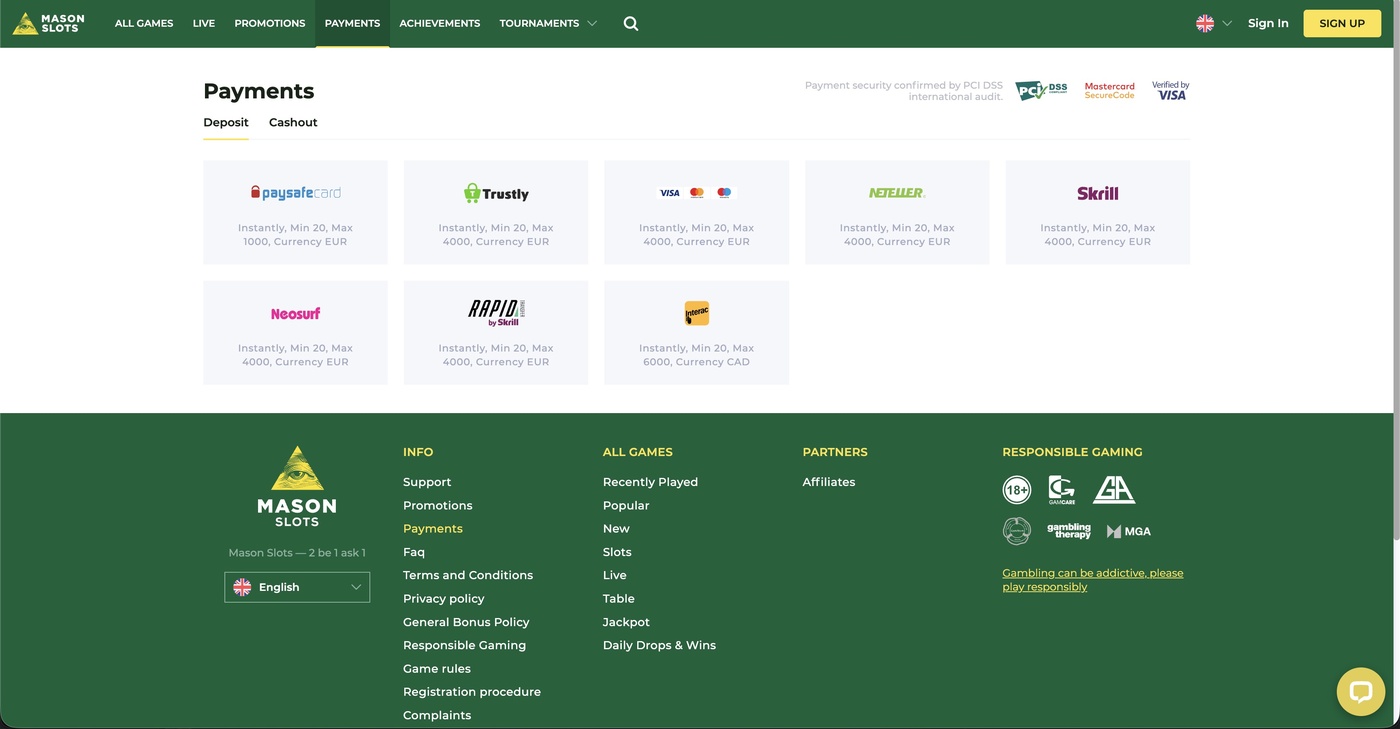Open the Gamblers Anonymous GA logo

[1114, 490]
